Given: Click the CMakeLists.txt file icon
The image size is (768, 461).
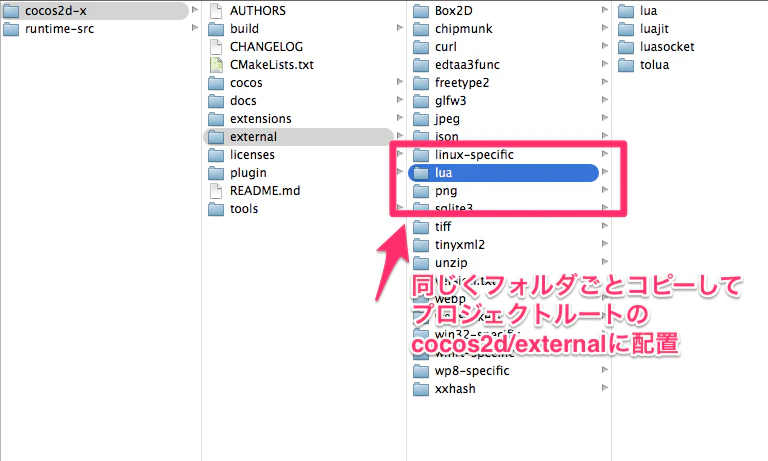Looking at the screenshot, I should tap(216, 65).
